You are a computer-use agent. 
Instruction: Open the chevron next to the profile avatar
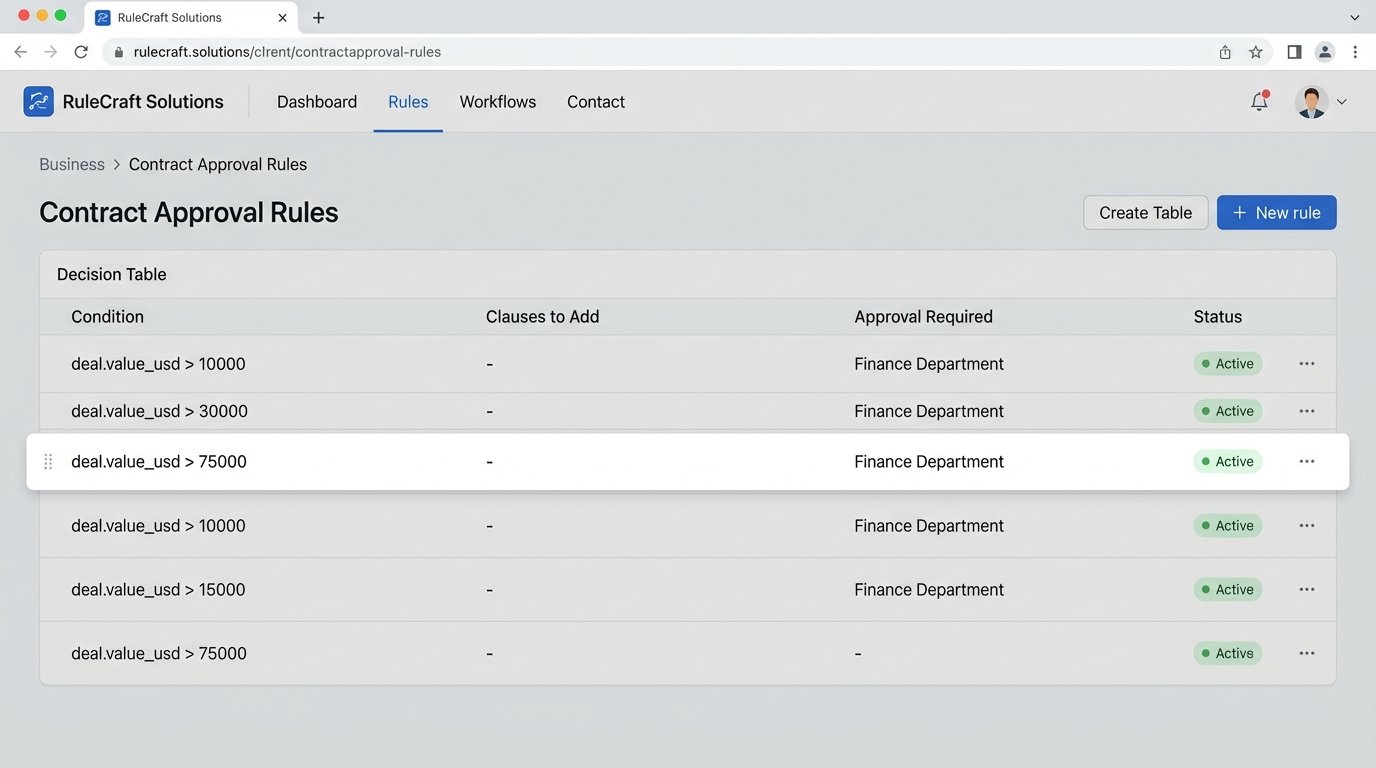[1341, 101]
